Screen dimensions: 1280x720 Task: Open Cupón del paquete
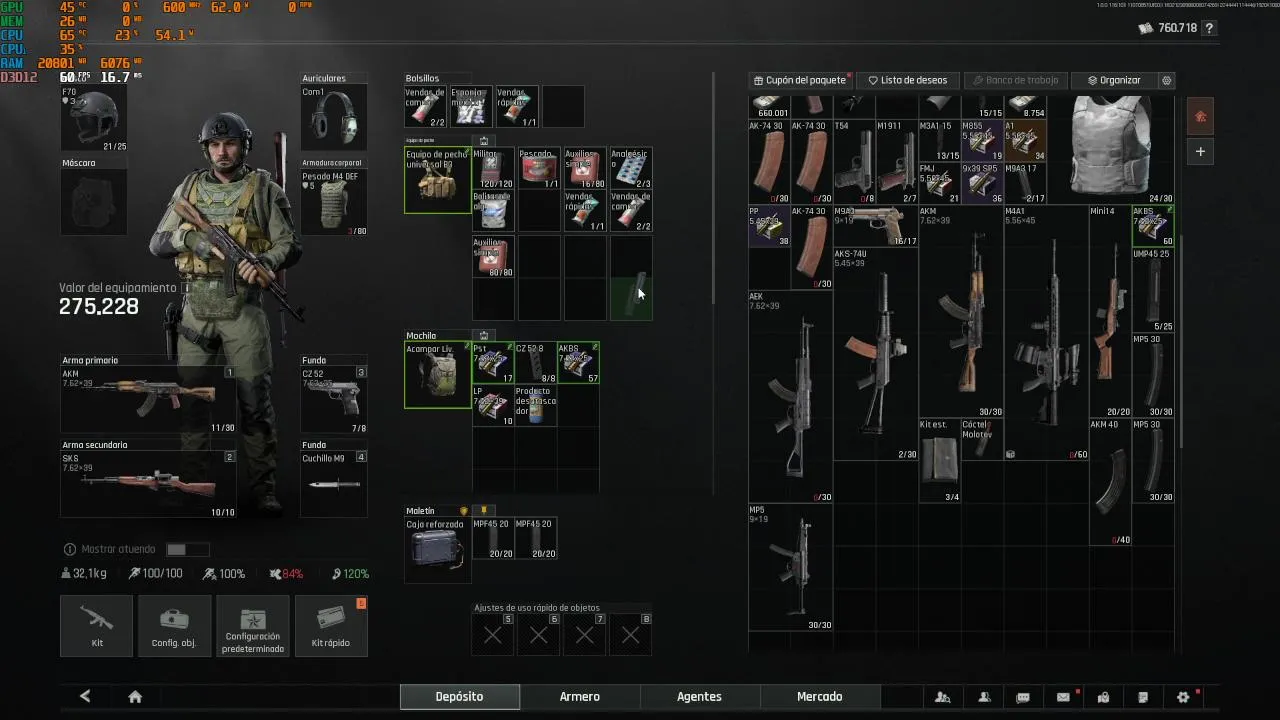[800, 80]
